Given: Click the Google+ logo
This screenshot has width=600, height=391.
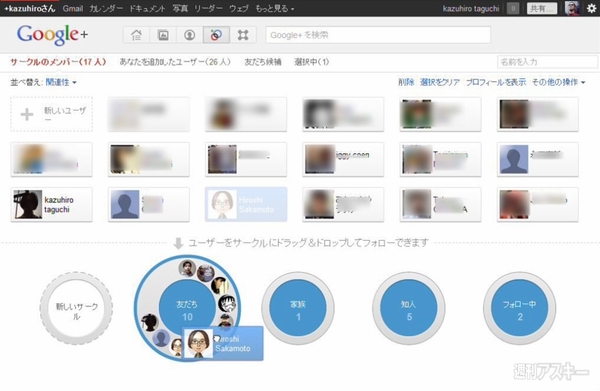Looking at the screenshot, I should click(x=52, y=35).
